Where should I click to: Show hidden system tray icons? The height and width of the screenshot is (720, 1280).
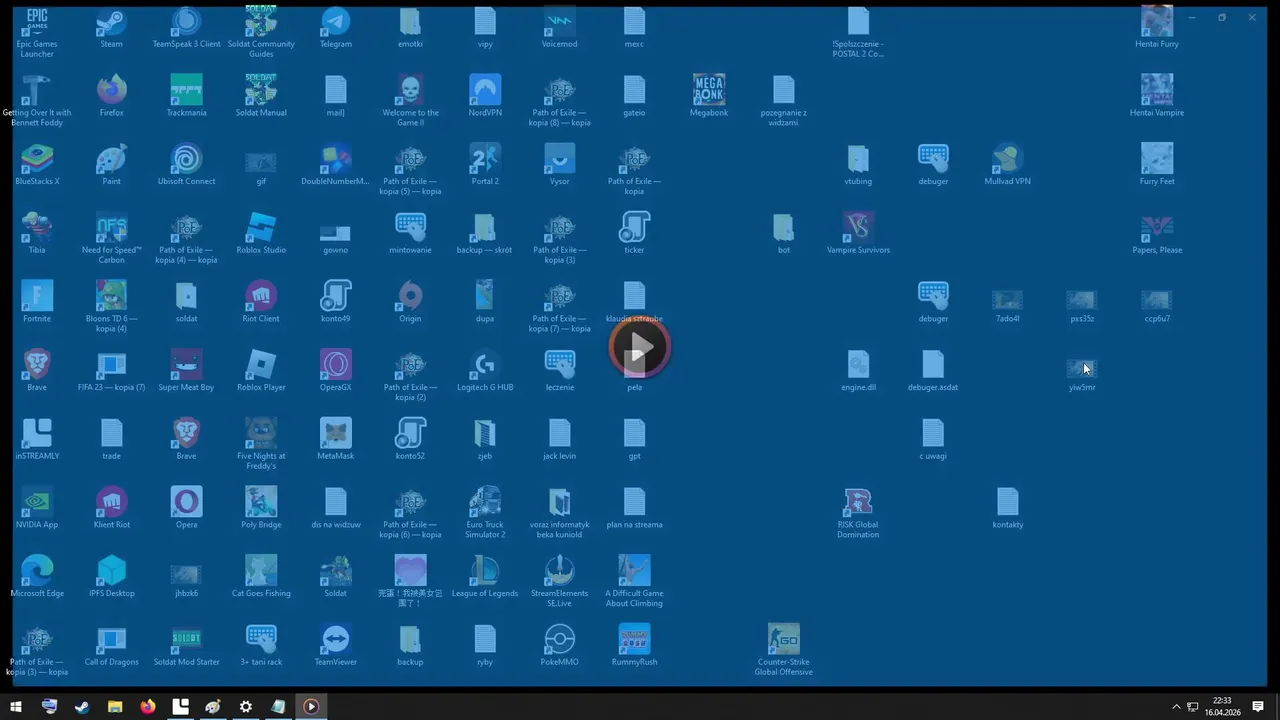1176,707
